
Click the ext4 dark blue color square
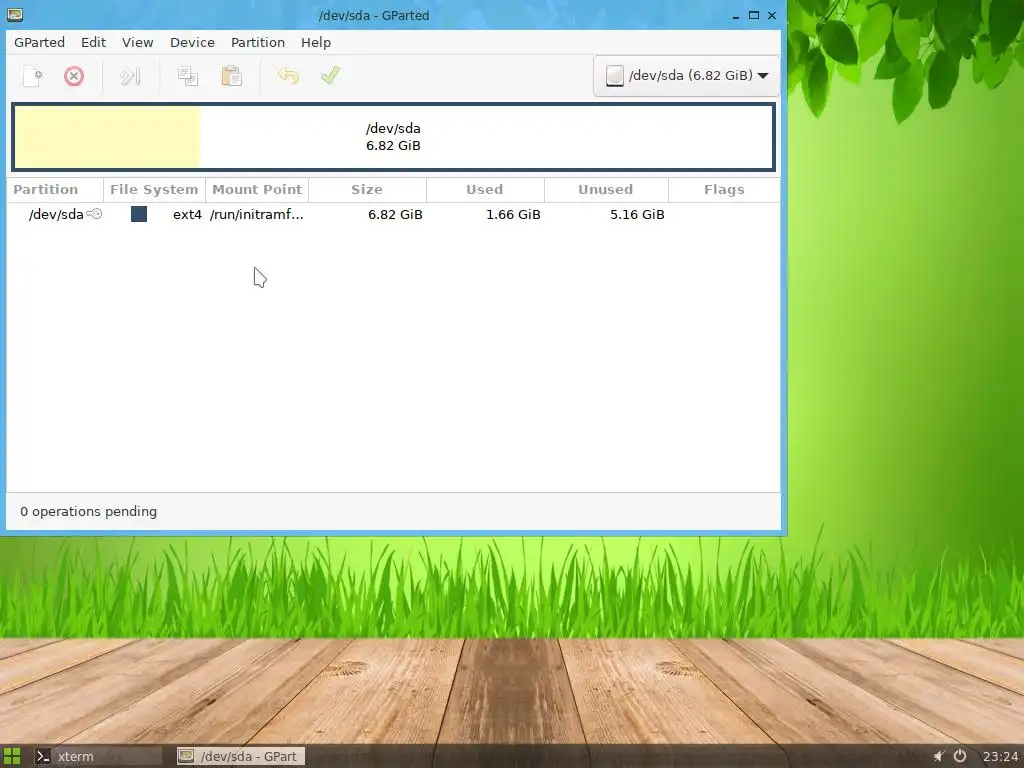139,214
